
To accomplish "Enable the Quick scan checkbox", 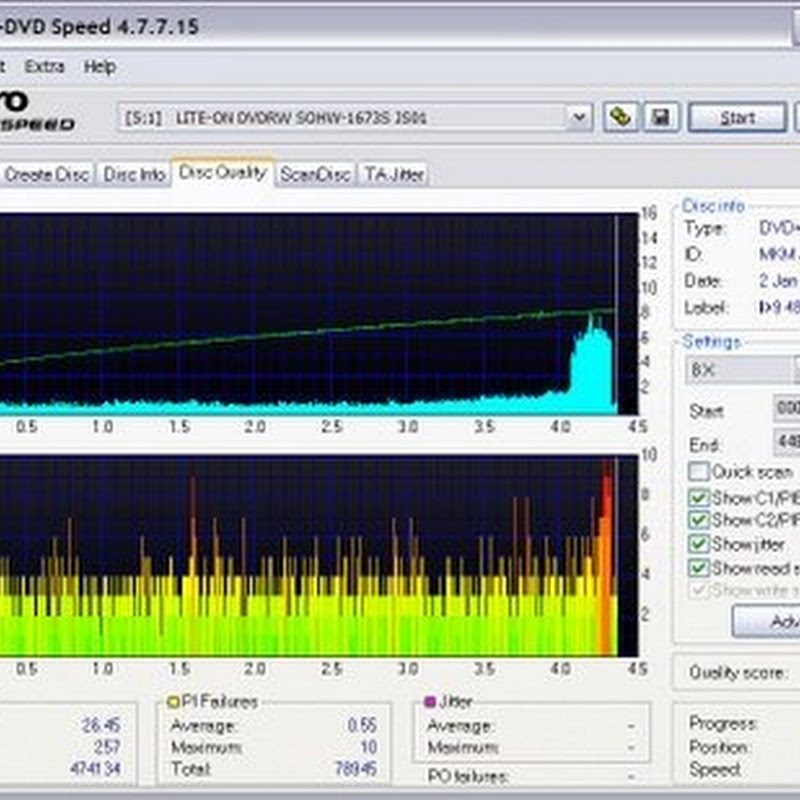I will 698,471.
